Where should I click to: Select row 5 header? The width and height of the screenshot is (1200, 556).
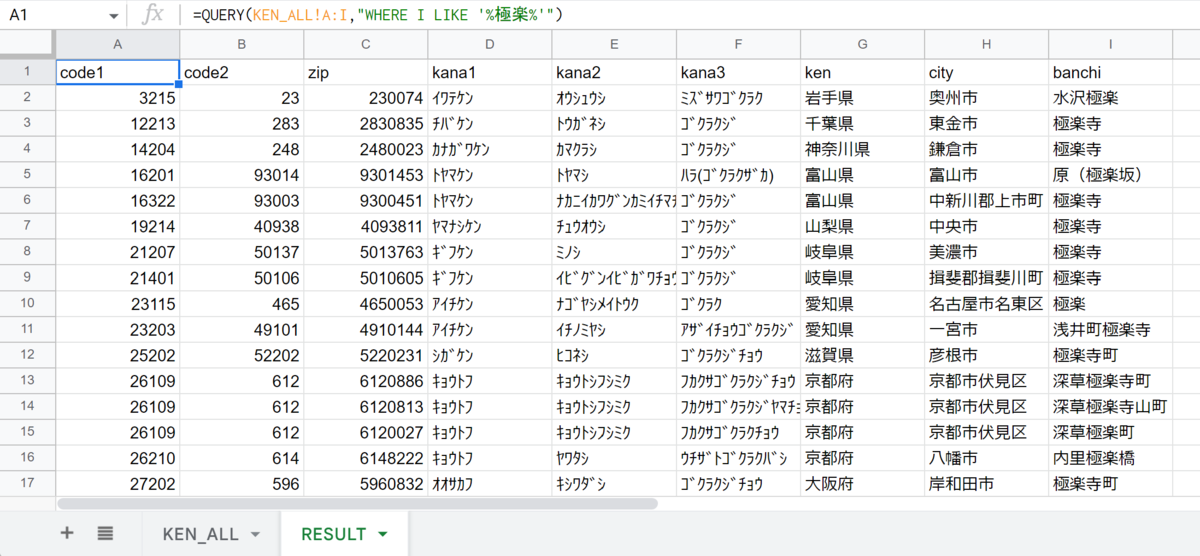click(x=28, y=174)
